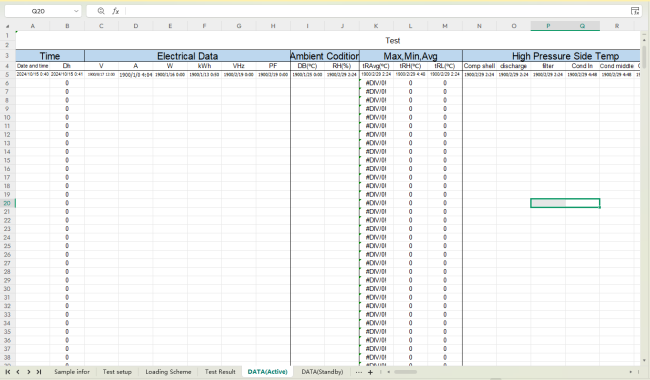Select the DATA(Active) sheet tab
This screenshot has width=650, height=380.
pyautogui.click(x=267, y=372)
